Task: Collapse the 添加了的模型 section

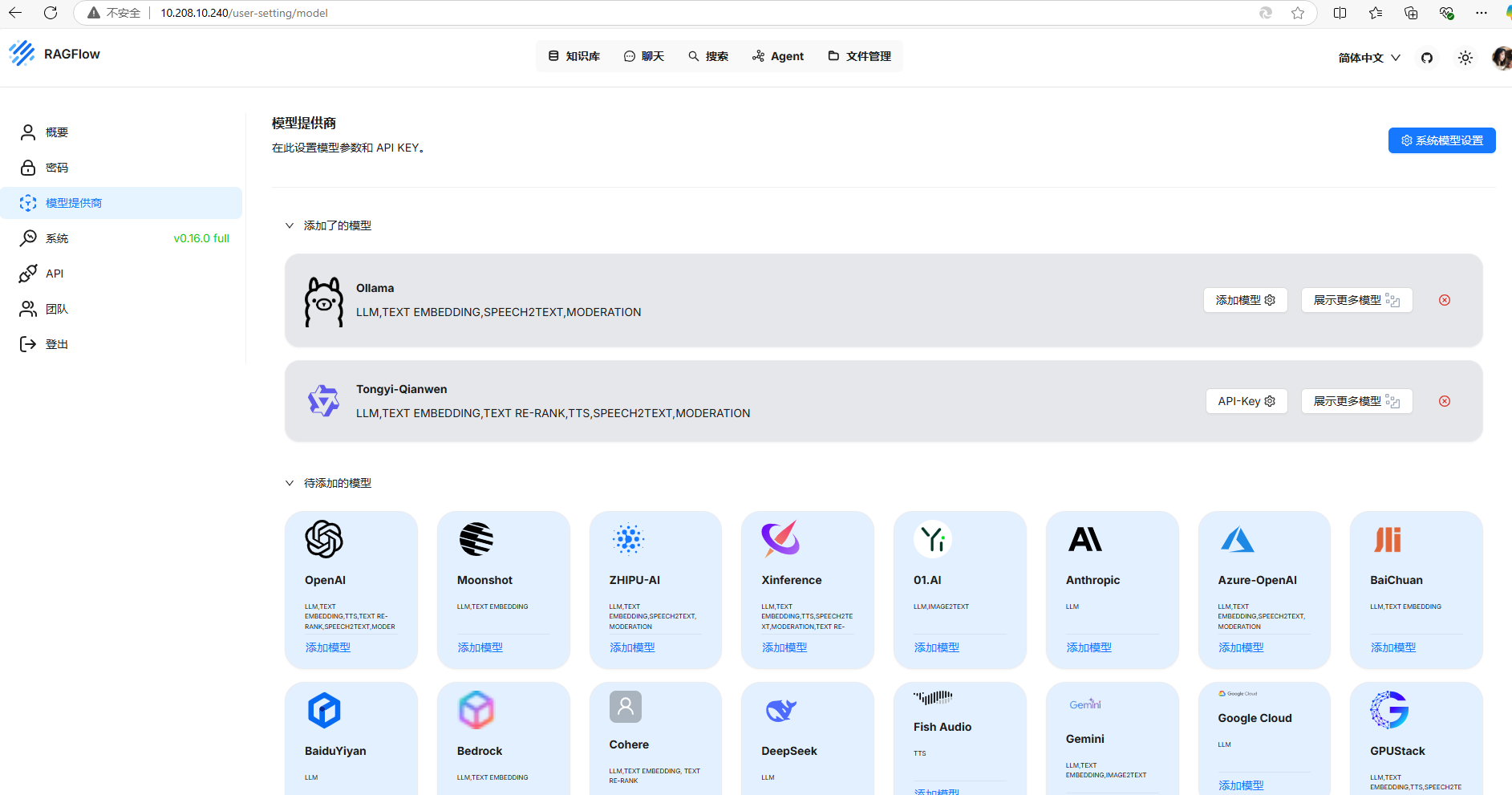Action: 290,225
